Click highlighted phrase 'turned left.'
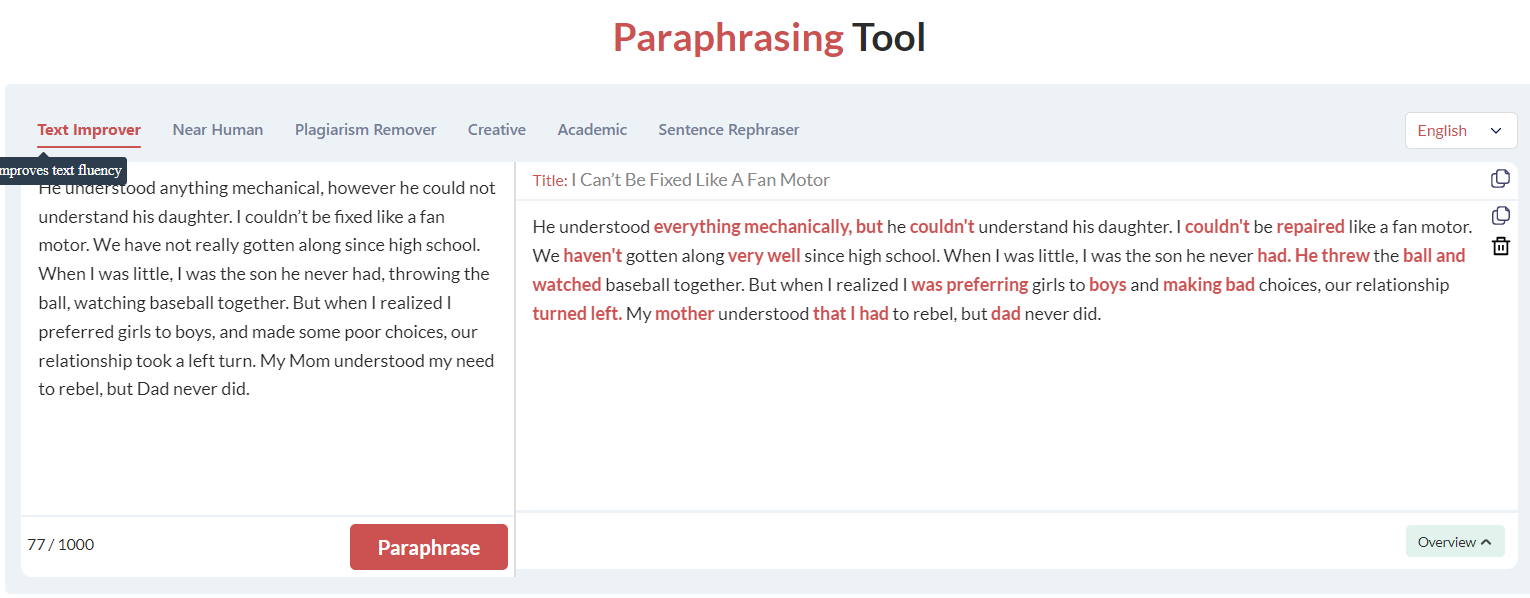 [577, 314]
